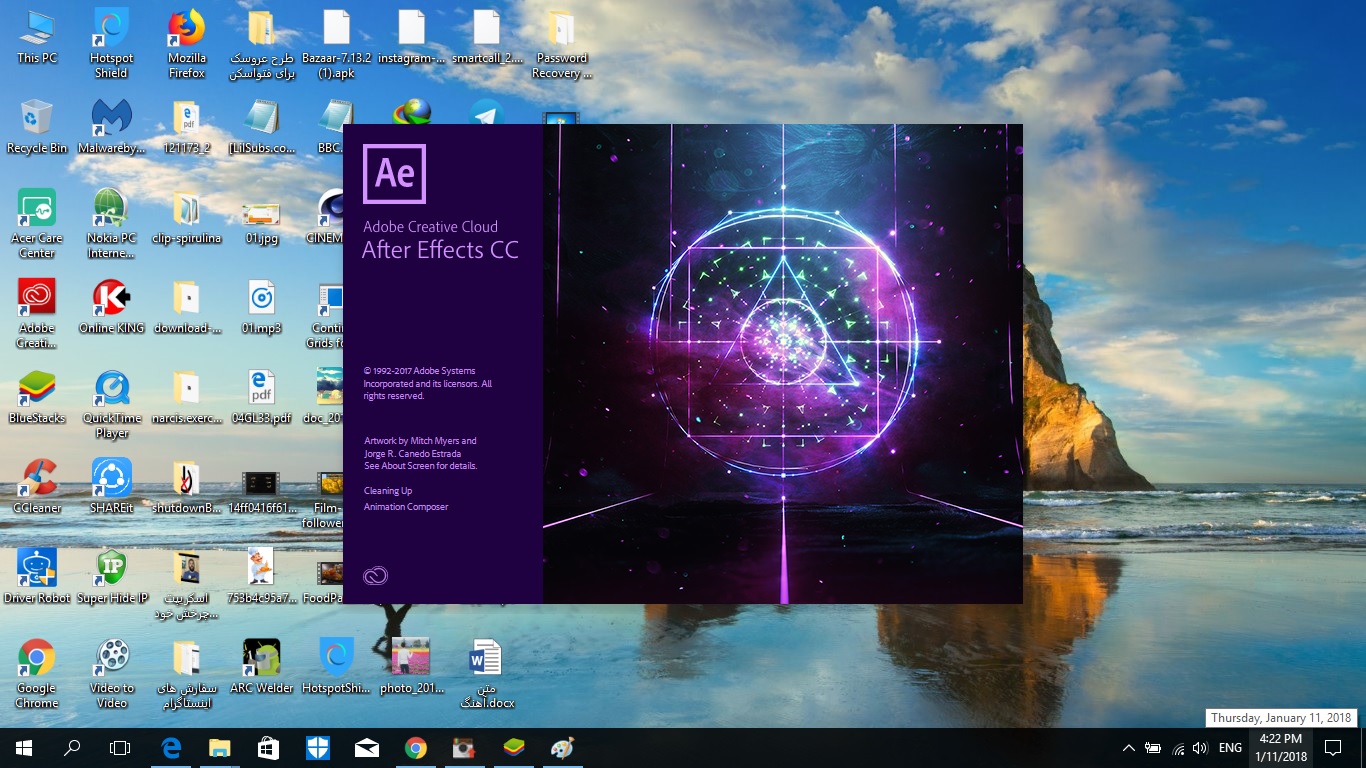Image resolution: width=1366 pixels, height=768 pixels.
Task: Select the Malwarebytes desktop shortcut
Action: (x=111, y=127)
